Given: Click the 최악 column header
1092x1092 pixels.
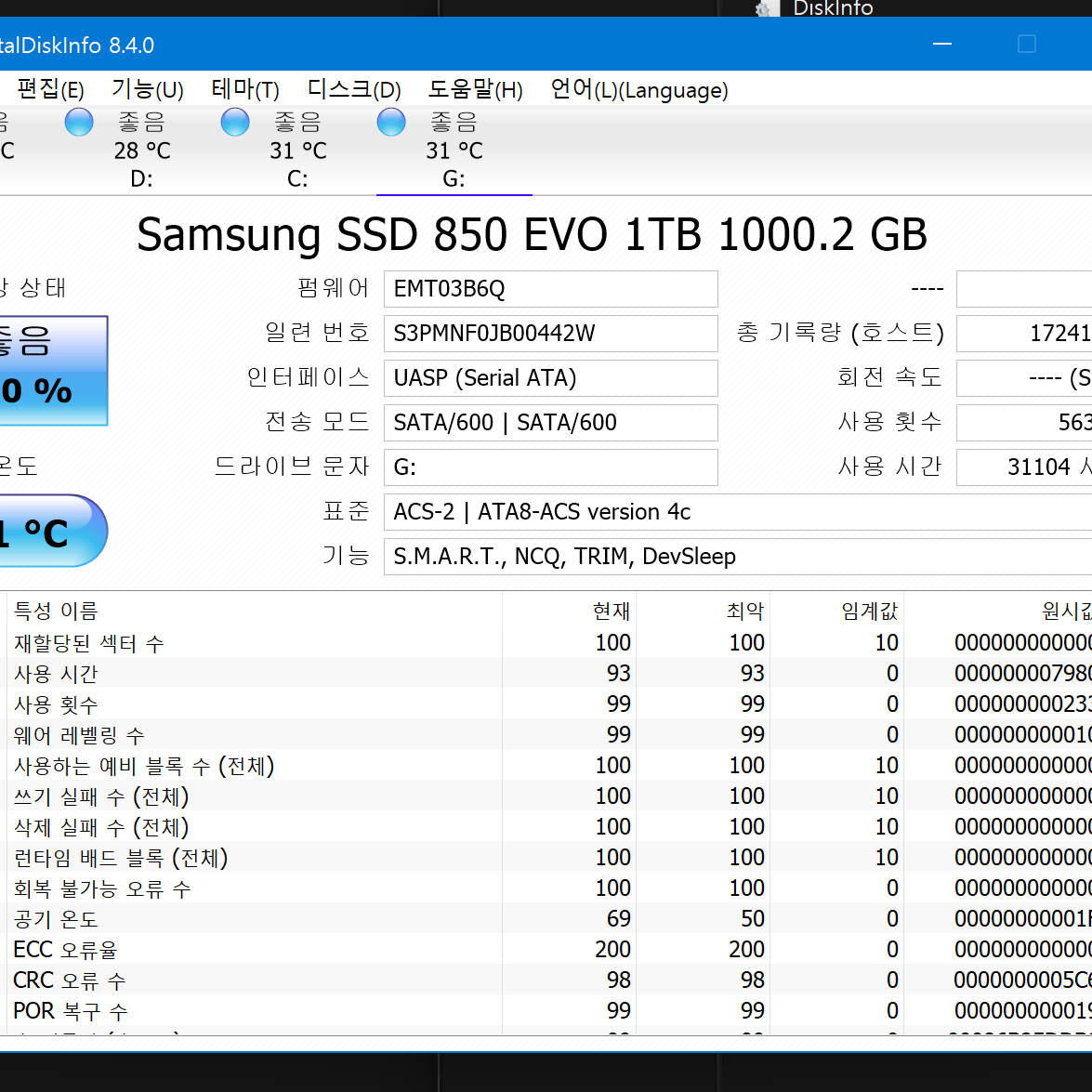Looking at the screenshot, I should (745, 611).
